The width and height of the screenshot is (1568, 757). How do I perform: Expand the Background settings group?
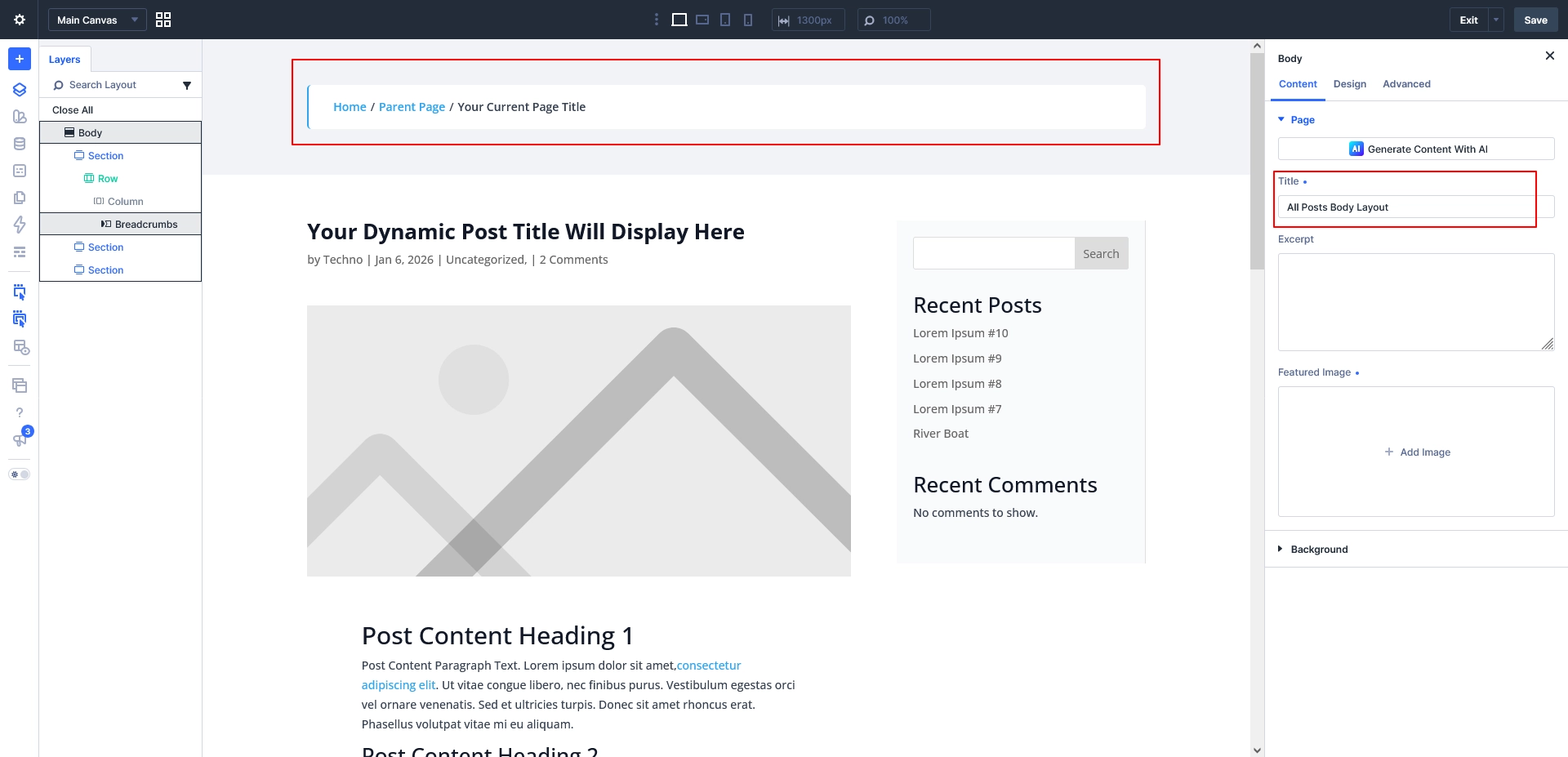(x=1313, y=550)
